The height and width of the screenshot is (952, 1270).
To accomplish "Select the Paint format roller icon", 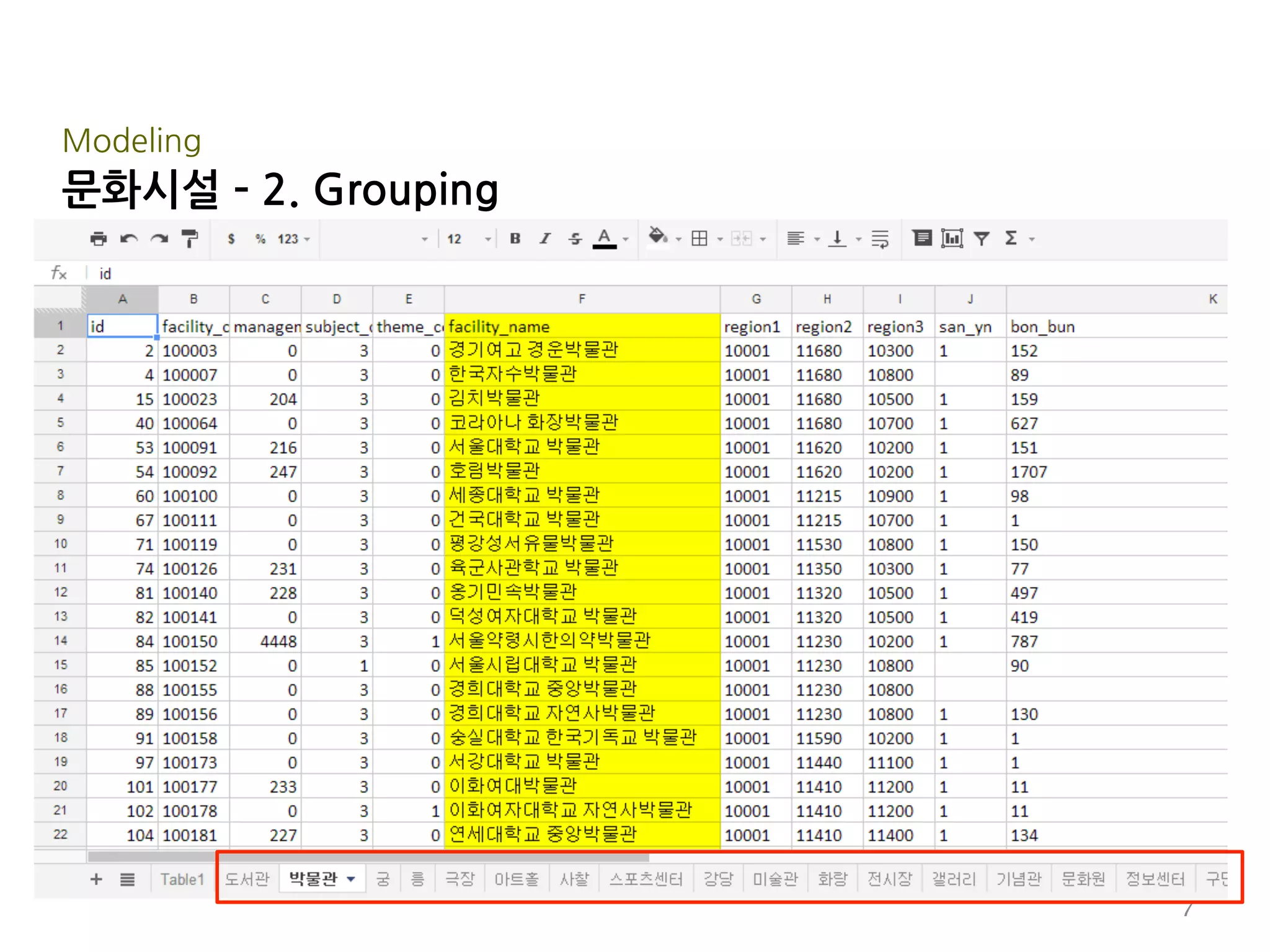I will [x=190, y=239].
